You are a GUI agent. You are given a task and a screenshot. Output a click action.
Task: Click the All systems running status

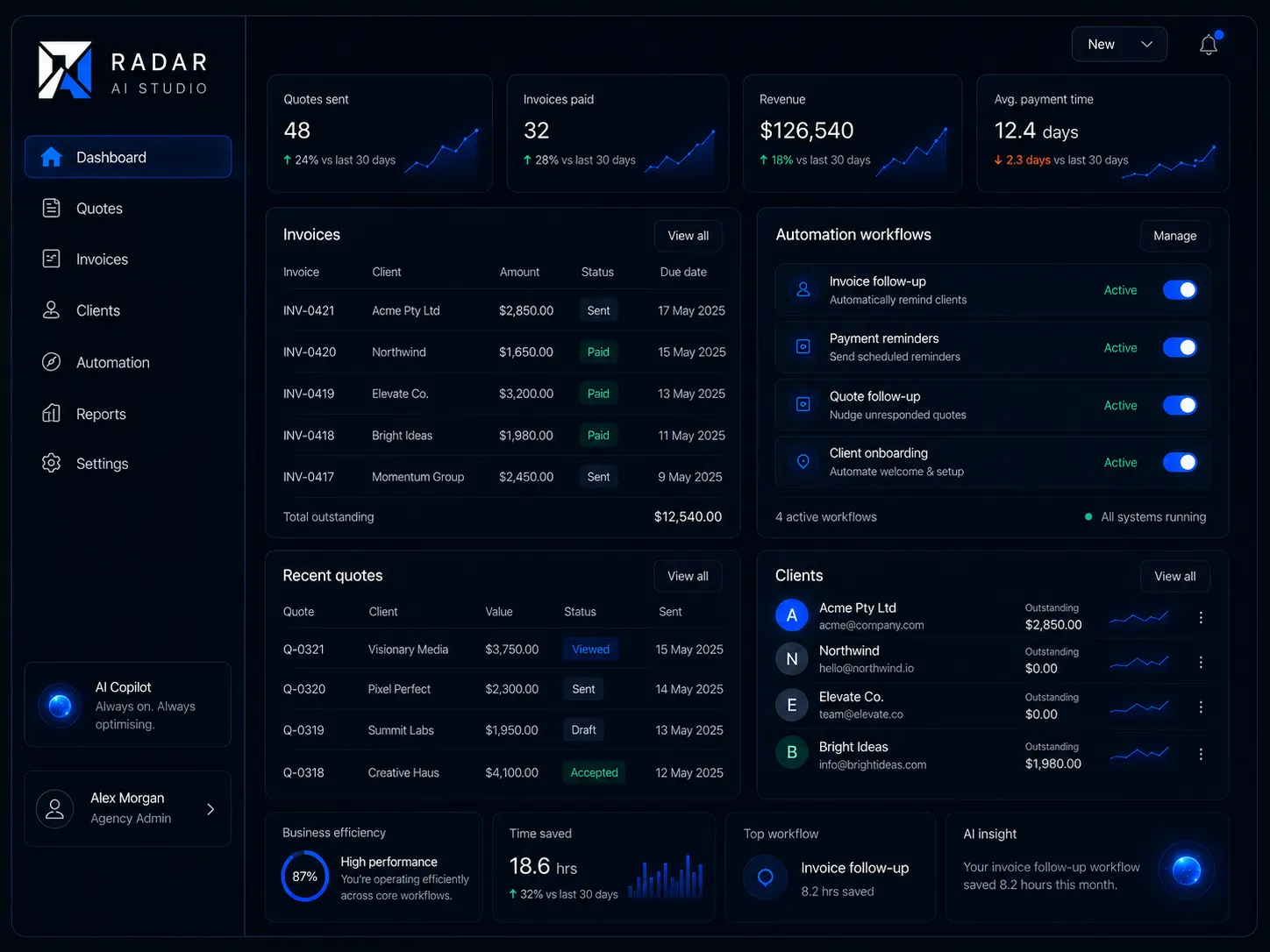pos(1145,517)
